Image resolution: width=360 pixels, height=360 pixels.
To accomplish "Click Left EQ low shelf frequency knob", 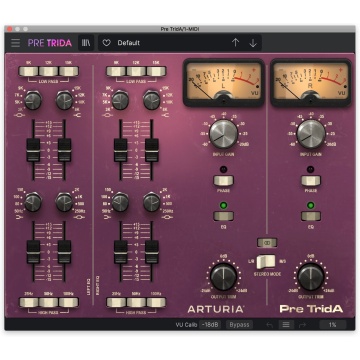I will point(33,202).
